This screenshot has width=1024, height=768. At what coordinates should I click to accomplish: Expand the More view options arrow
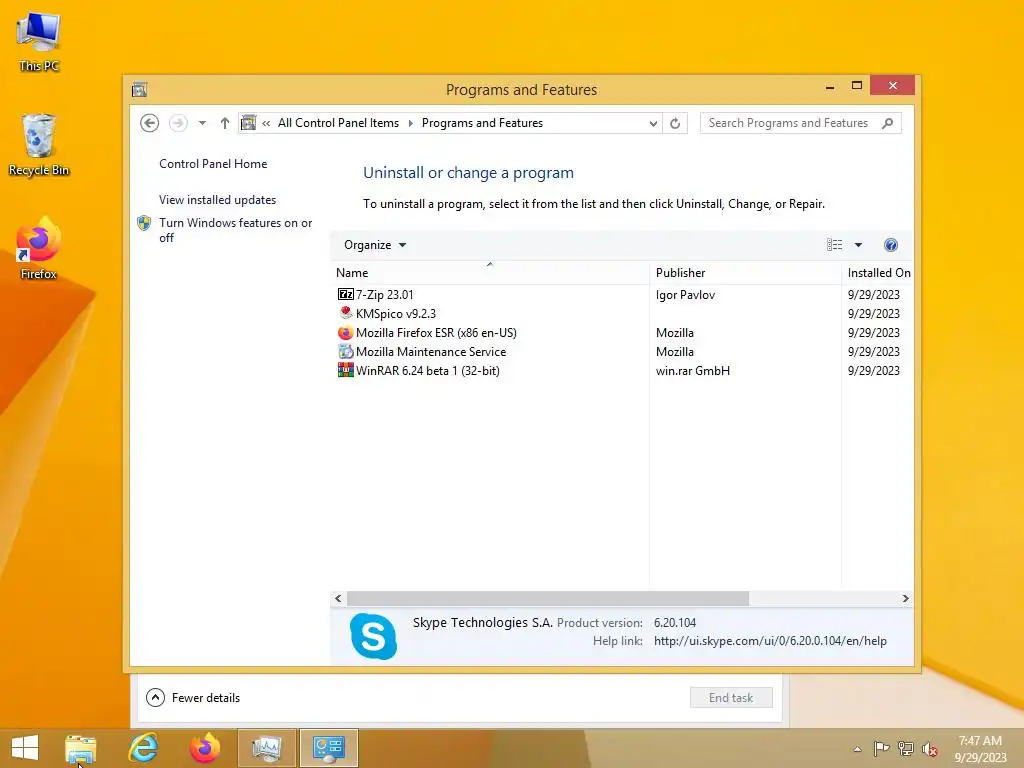pyautogui.click(x=858, y=245)
